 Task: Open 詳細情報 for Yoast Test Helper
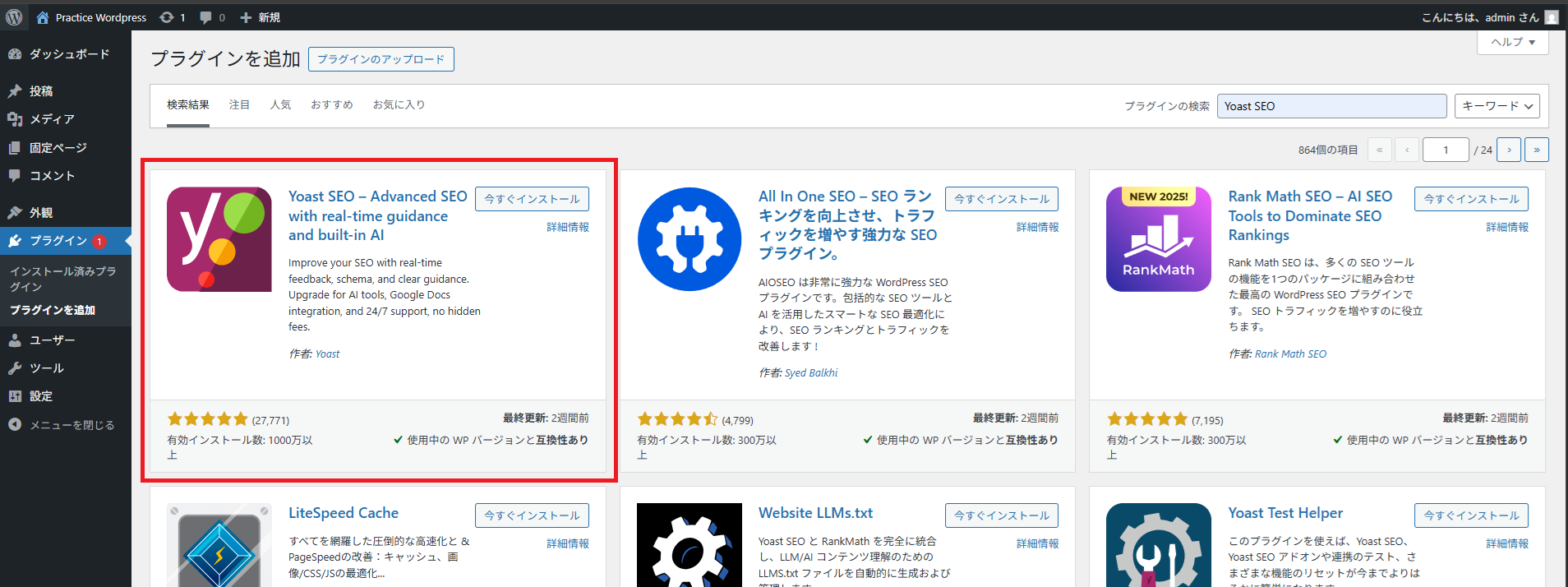point(1507,544)
